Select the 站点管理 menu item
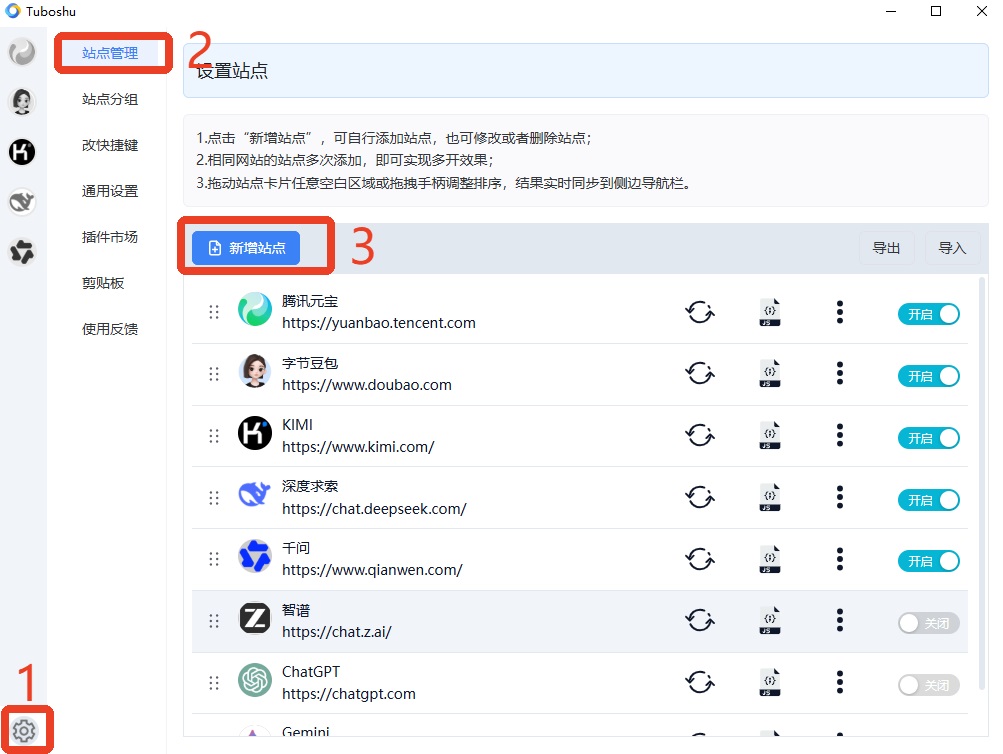The width and height of the screenshot is (1003, 754). pos(110,53)
